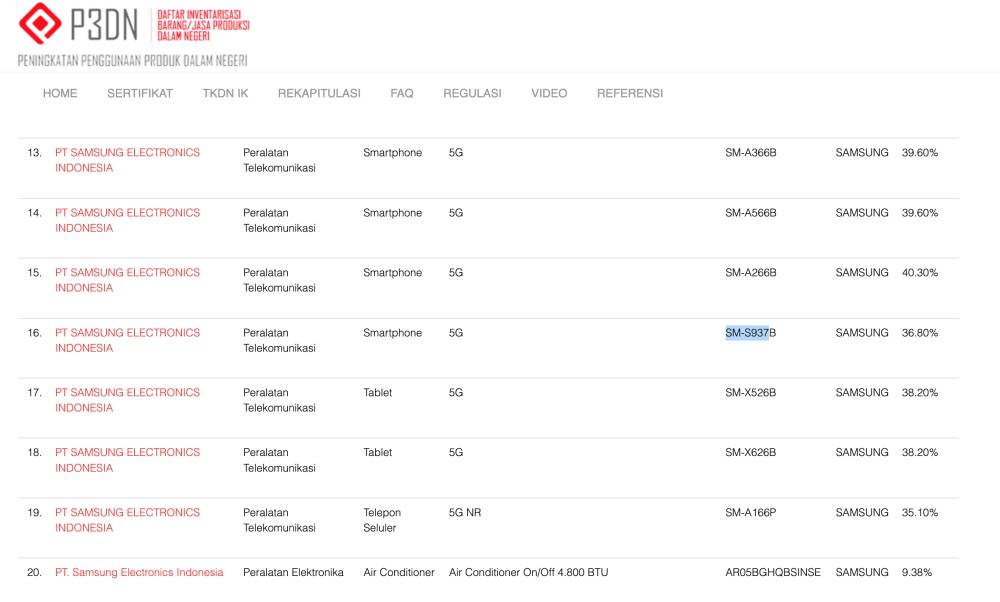Open company link in row 19
This screenshot has width=1000, height=602.
click(127, 520)
